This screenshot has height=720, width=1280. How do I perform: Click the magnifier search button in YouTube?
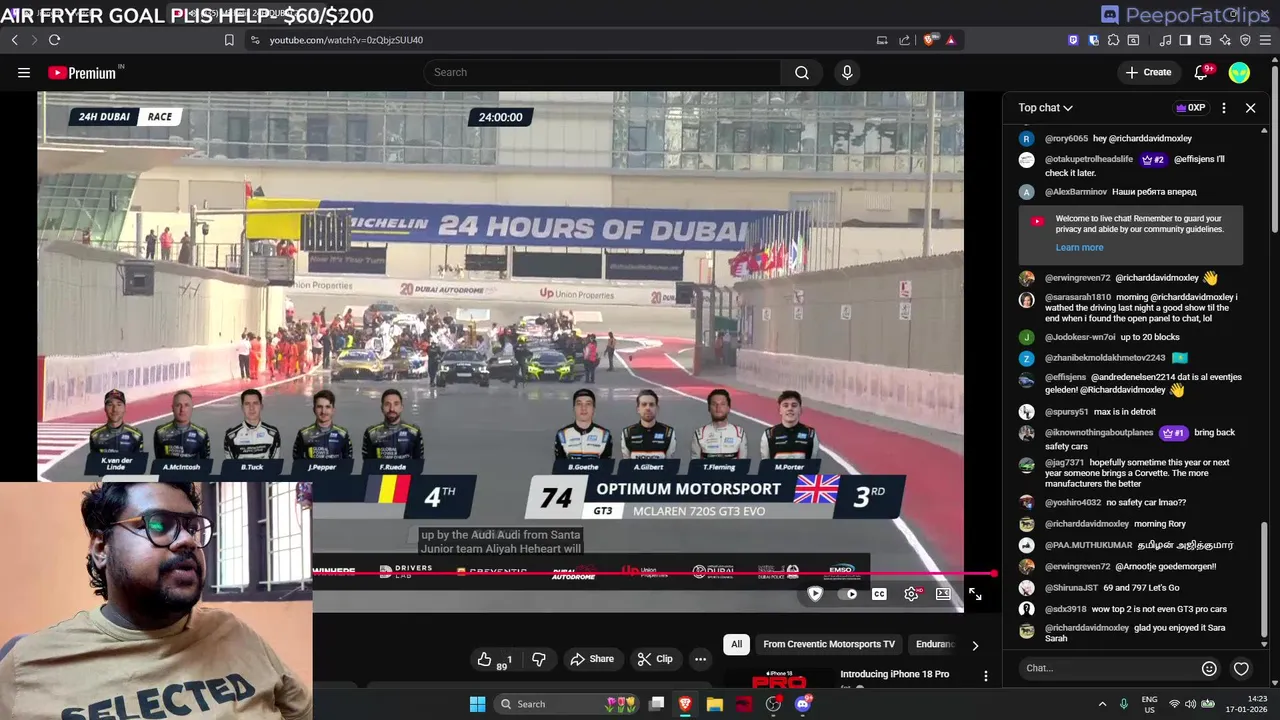[x=802, y=72]
